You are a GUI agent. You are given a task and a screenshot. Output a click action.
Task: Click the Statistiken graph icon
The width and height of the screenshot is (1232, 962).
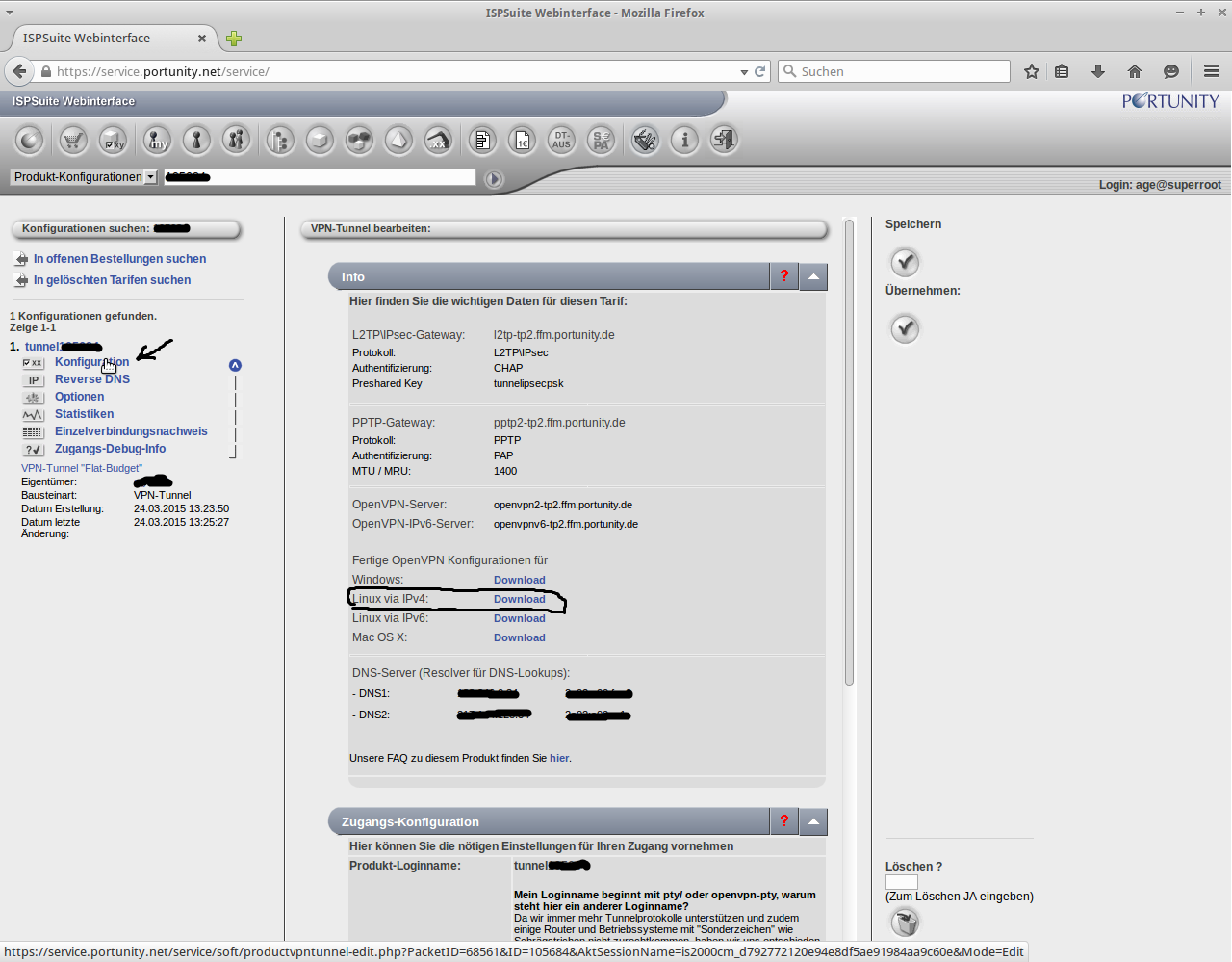[x=34, y=415]
